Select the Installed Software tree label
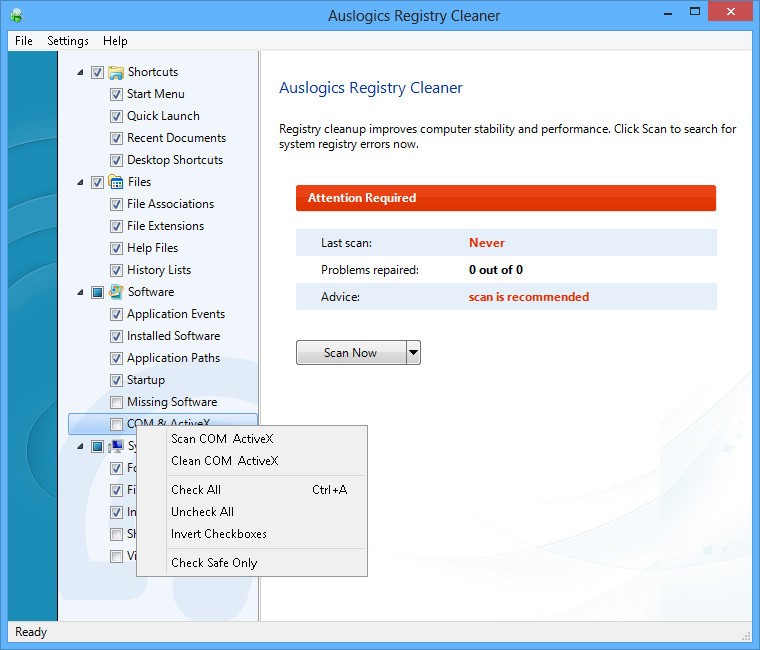The width and height of the screenshot is (760, 650). tap(174, 336)
